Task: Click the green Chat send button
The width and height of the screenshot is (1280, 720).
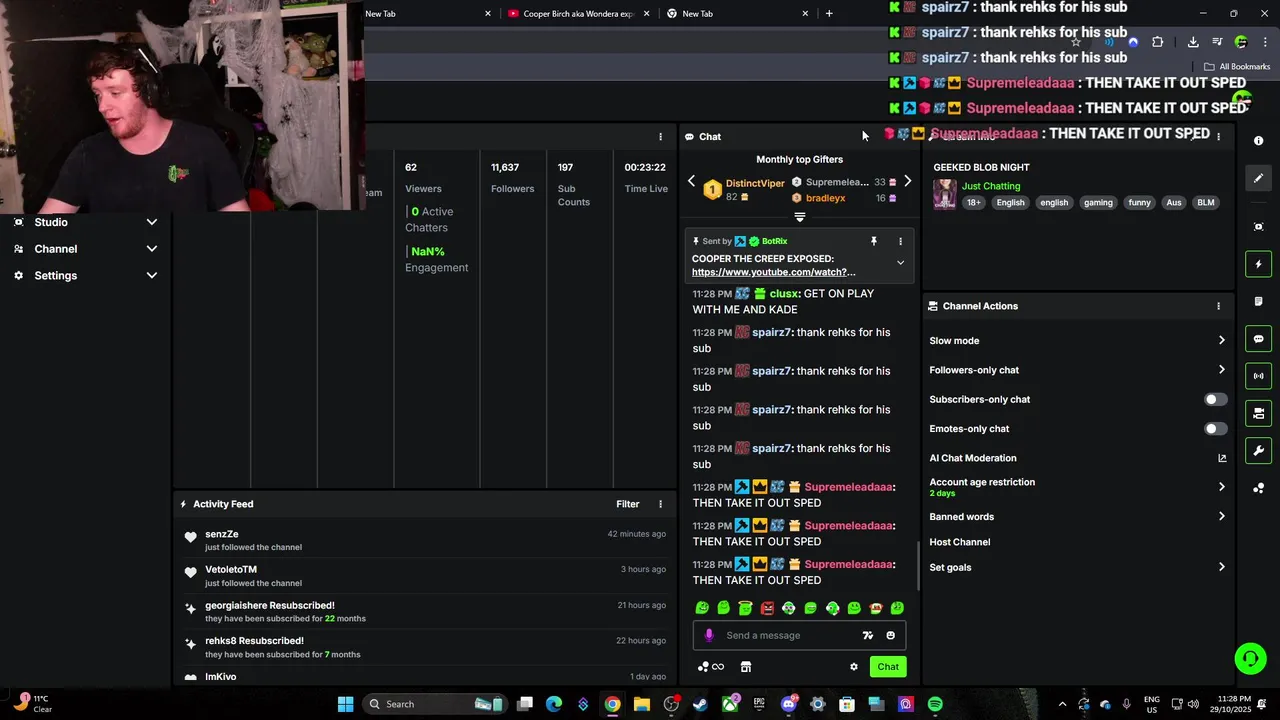Action: 888,667
